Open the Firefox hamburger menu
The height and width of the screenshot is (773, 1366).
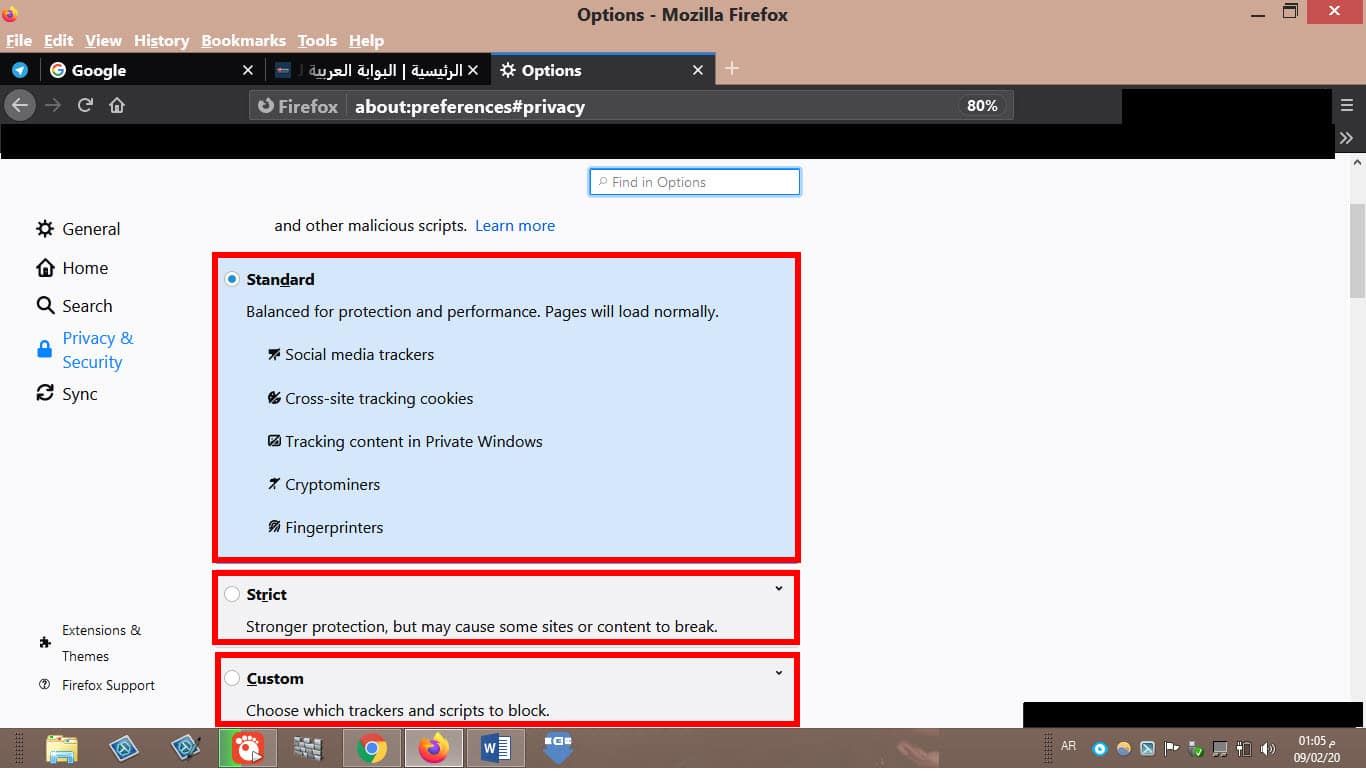point(1347,105)
